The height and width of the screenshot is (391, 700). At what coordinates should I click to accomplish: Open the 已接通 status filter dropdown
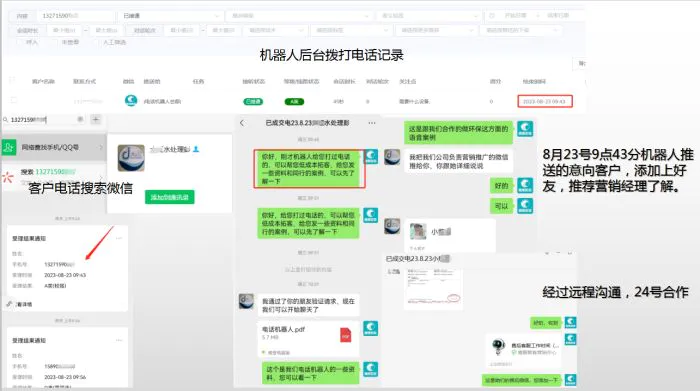point(171,16)
